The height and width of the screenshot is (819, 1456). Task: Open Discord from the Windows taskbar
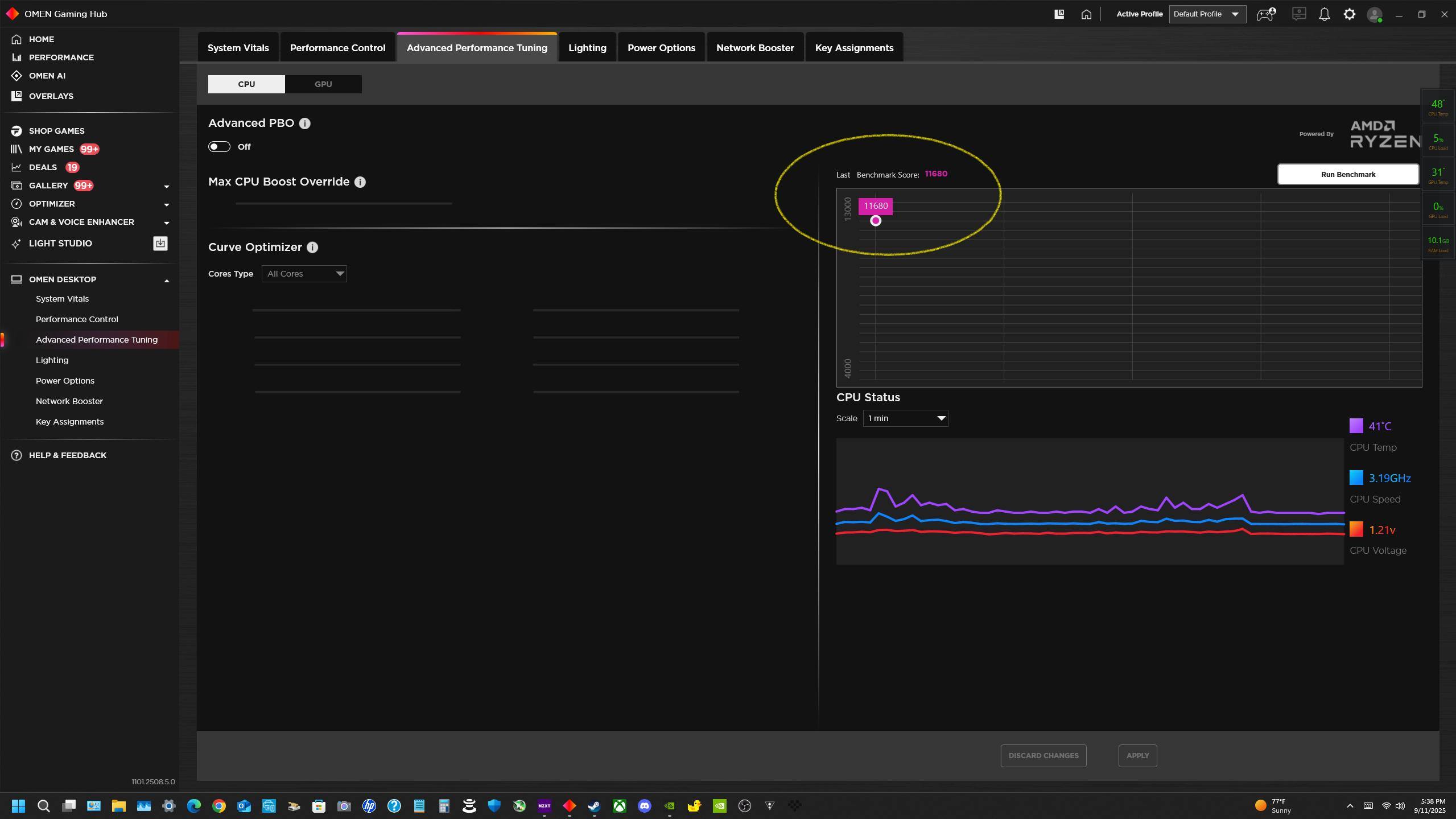[x=644, y=806]
